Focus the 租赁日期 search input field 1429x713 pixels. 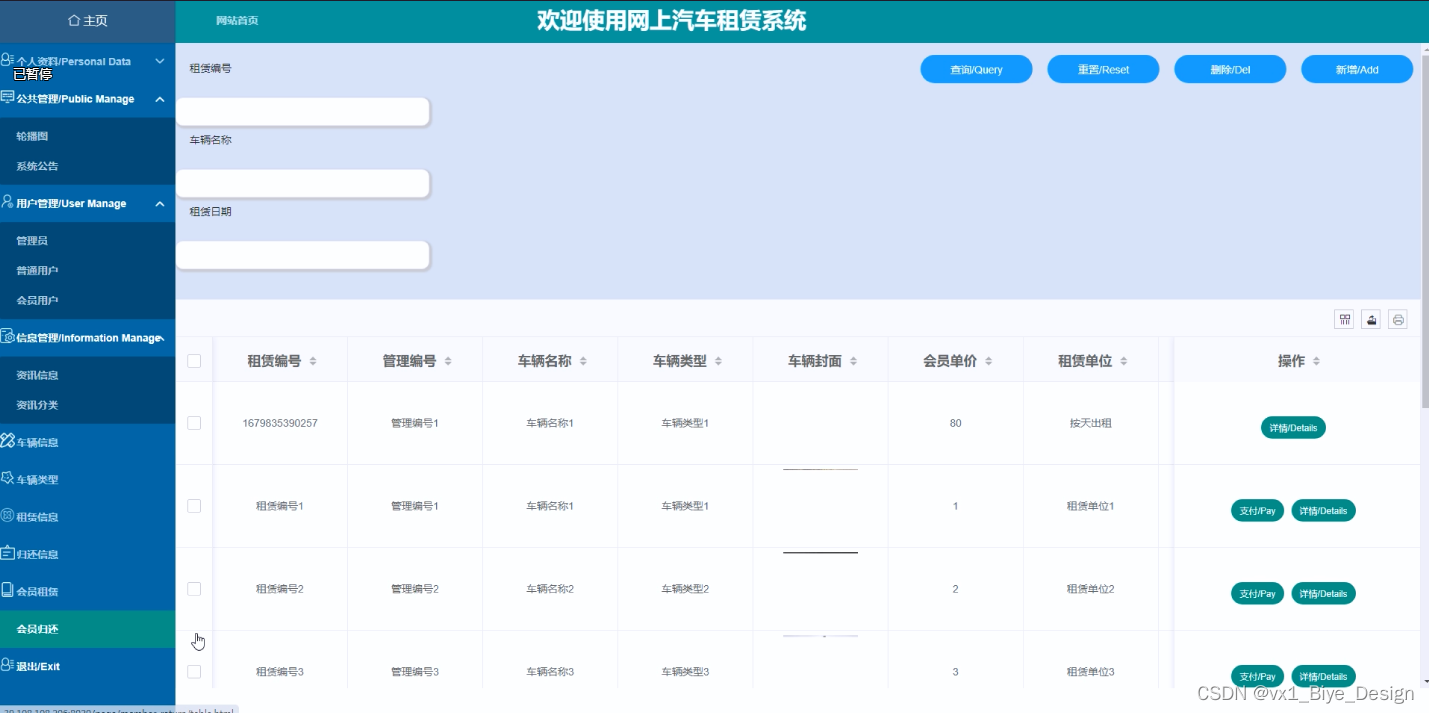[x=303, y=255]
